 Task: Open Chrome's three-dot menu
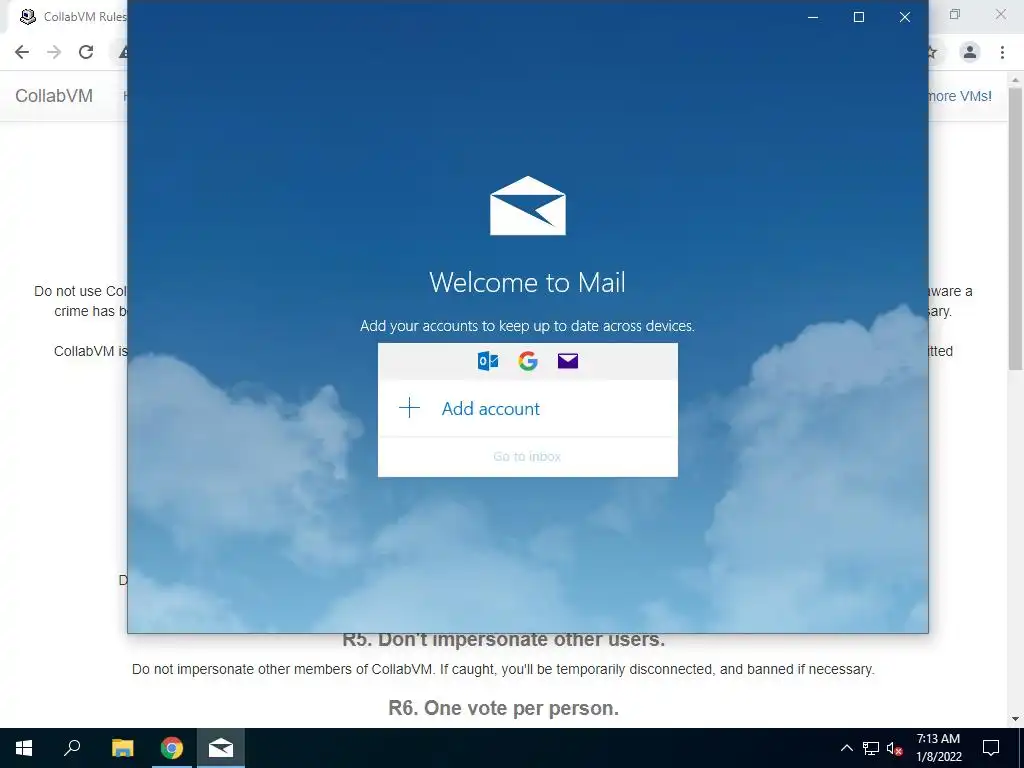coord(1002,52)
